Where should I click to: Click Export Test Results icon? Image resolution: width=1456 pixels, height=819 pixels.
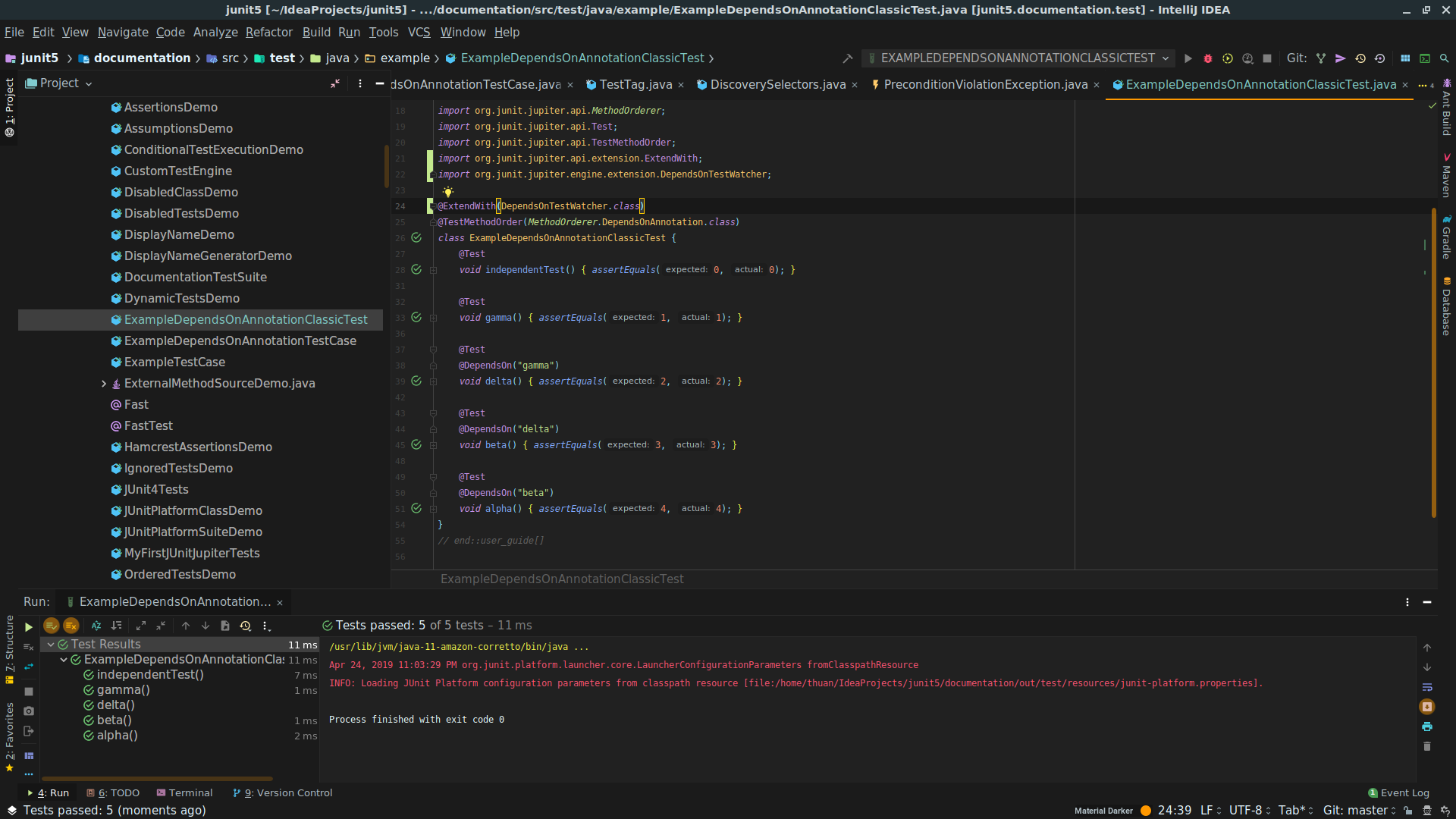point(225,626)
